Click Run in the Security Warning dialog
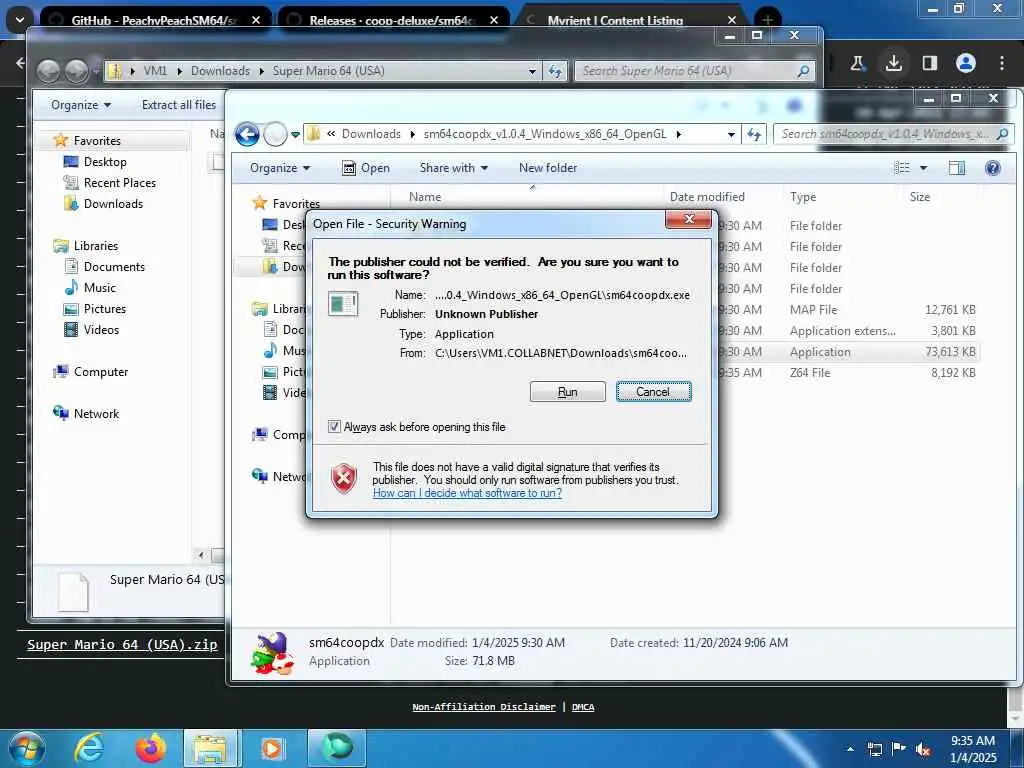Viewport: 1024px width, 768px height. click(x=568, y=392)
